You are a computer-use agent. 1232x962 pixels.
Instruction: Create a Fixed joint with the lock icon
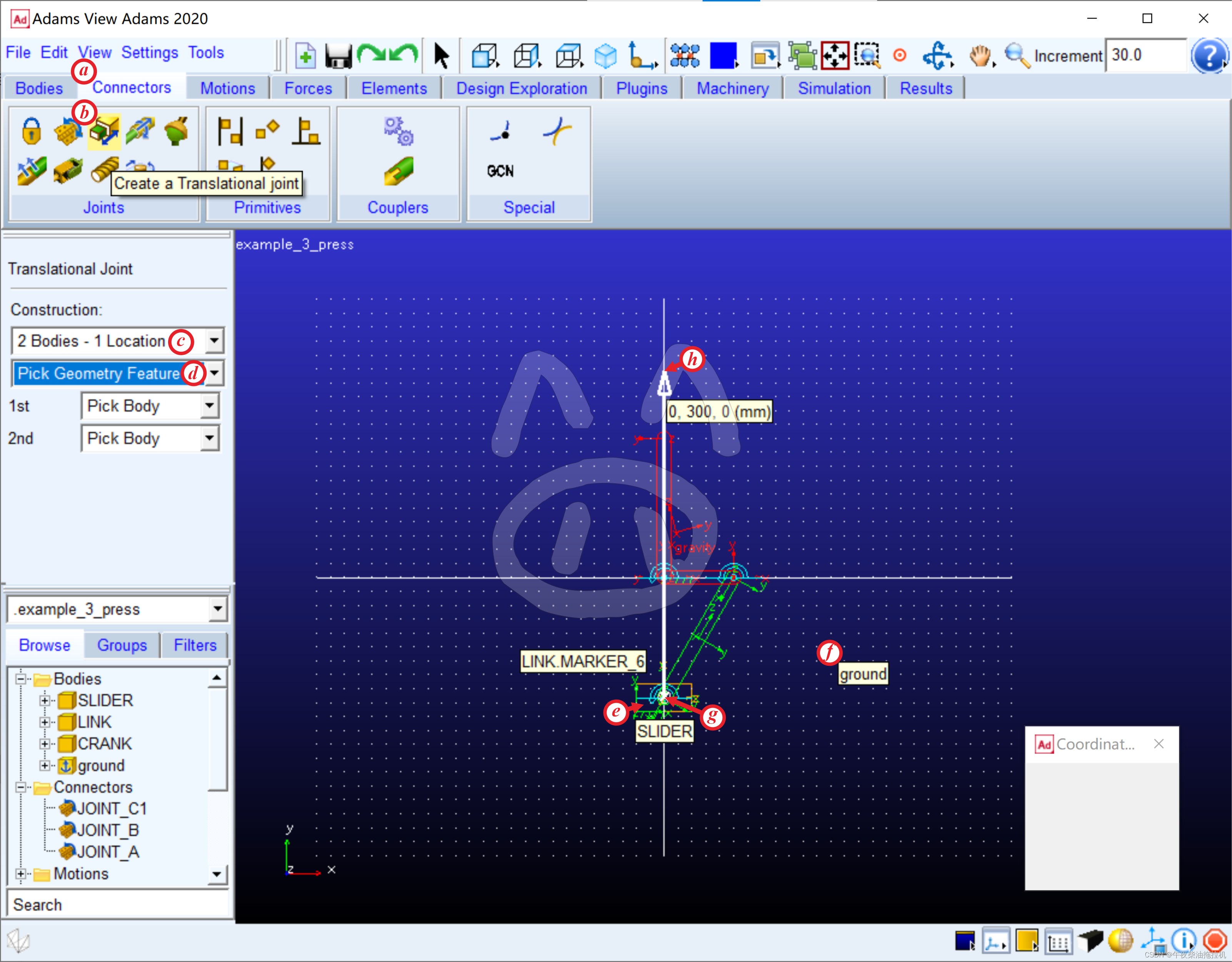pos(32,131)
